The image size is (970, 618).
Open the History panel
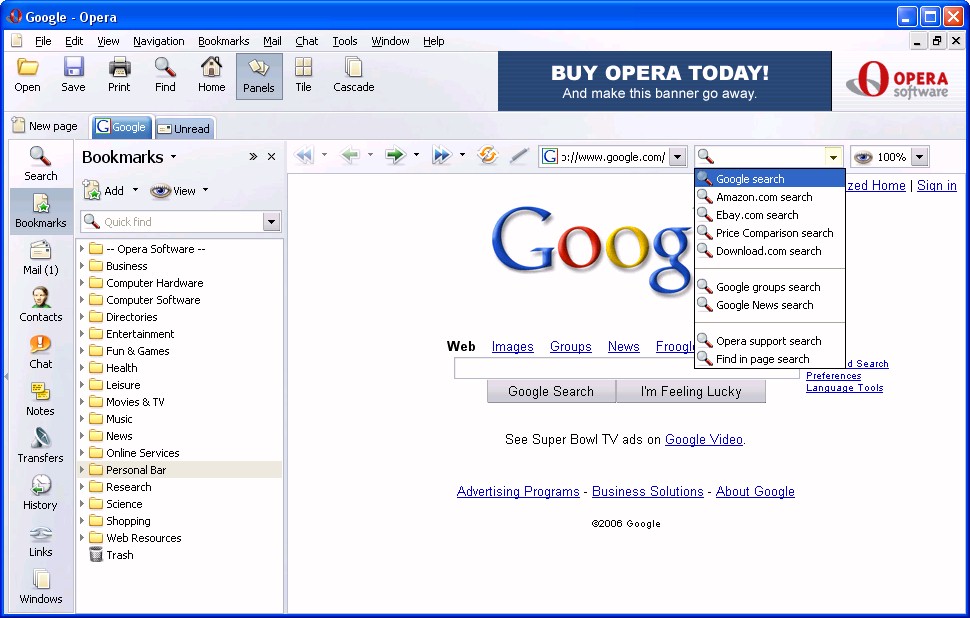tap(41, 493)
